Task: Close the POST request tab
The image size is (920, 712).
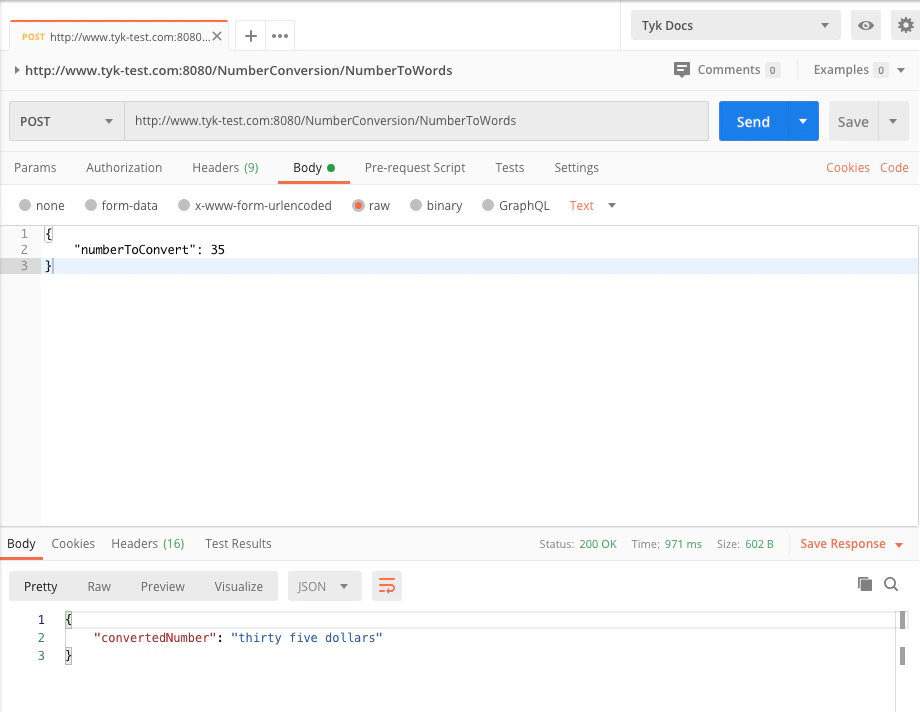Action: pyautogui.click(x=217, y=36)
